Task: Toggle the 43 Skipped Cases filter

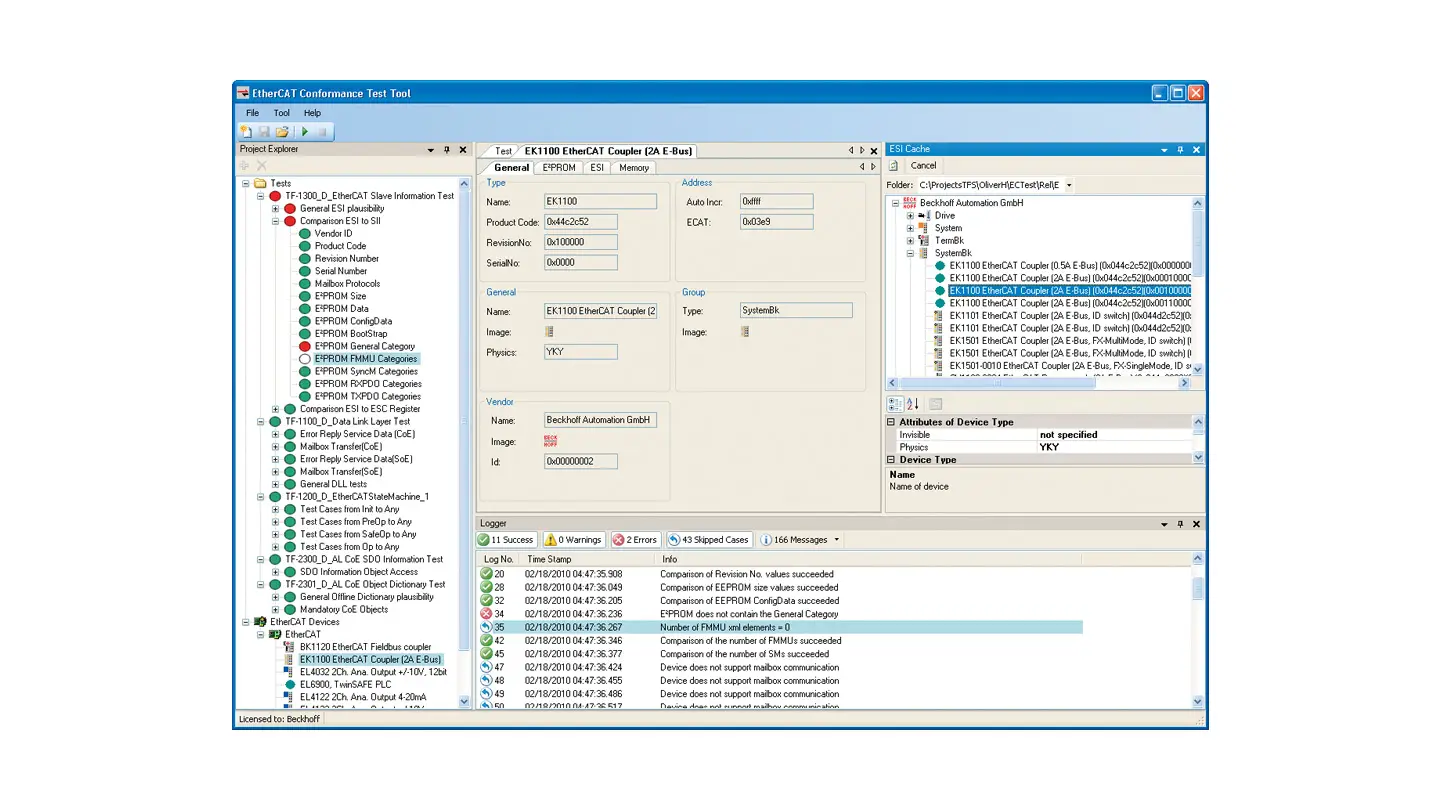Action: tap(709, 540)
